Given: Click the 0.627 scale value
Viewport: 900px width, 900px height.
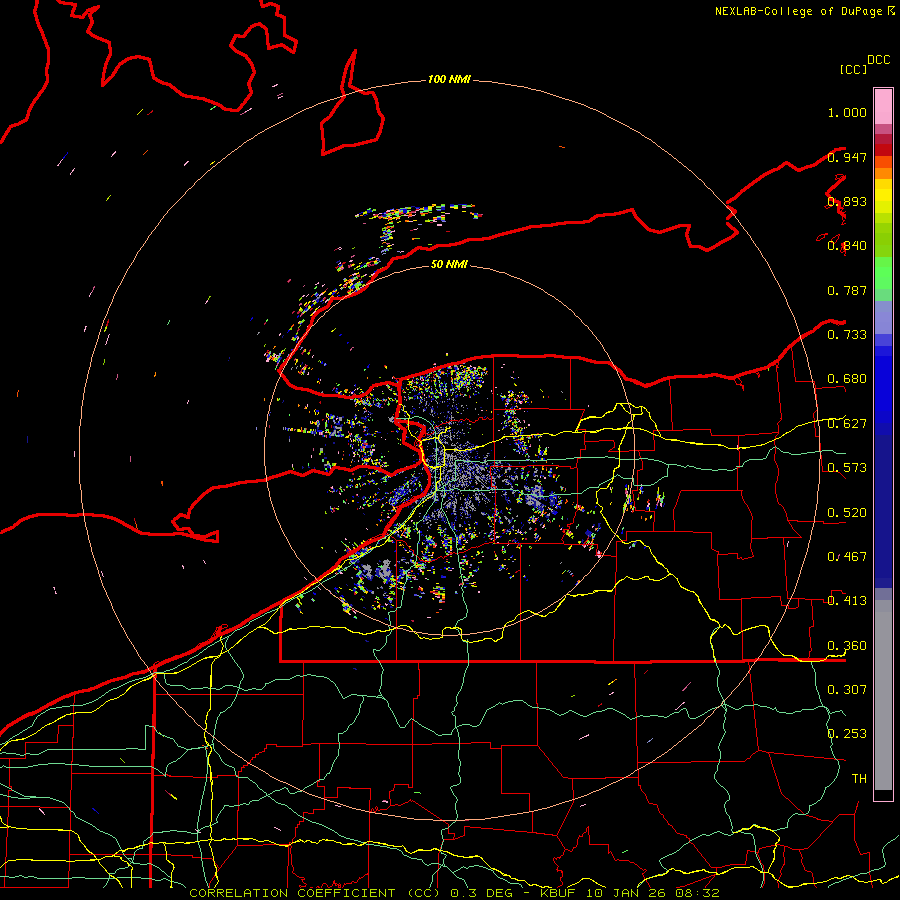Looking at the screenshot, I should pos(847,424).
